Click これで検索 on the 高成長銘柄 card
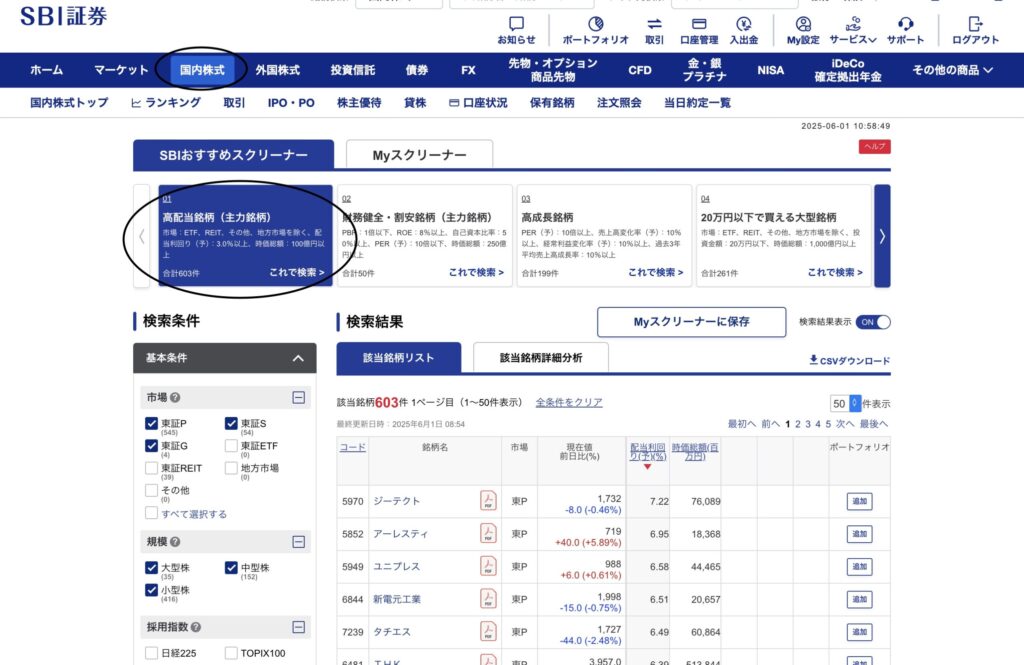 click(x=656, y=272)
